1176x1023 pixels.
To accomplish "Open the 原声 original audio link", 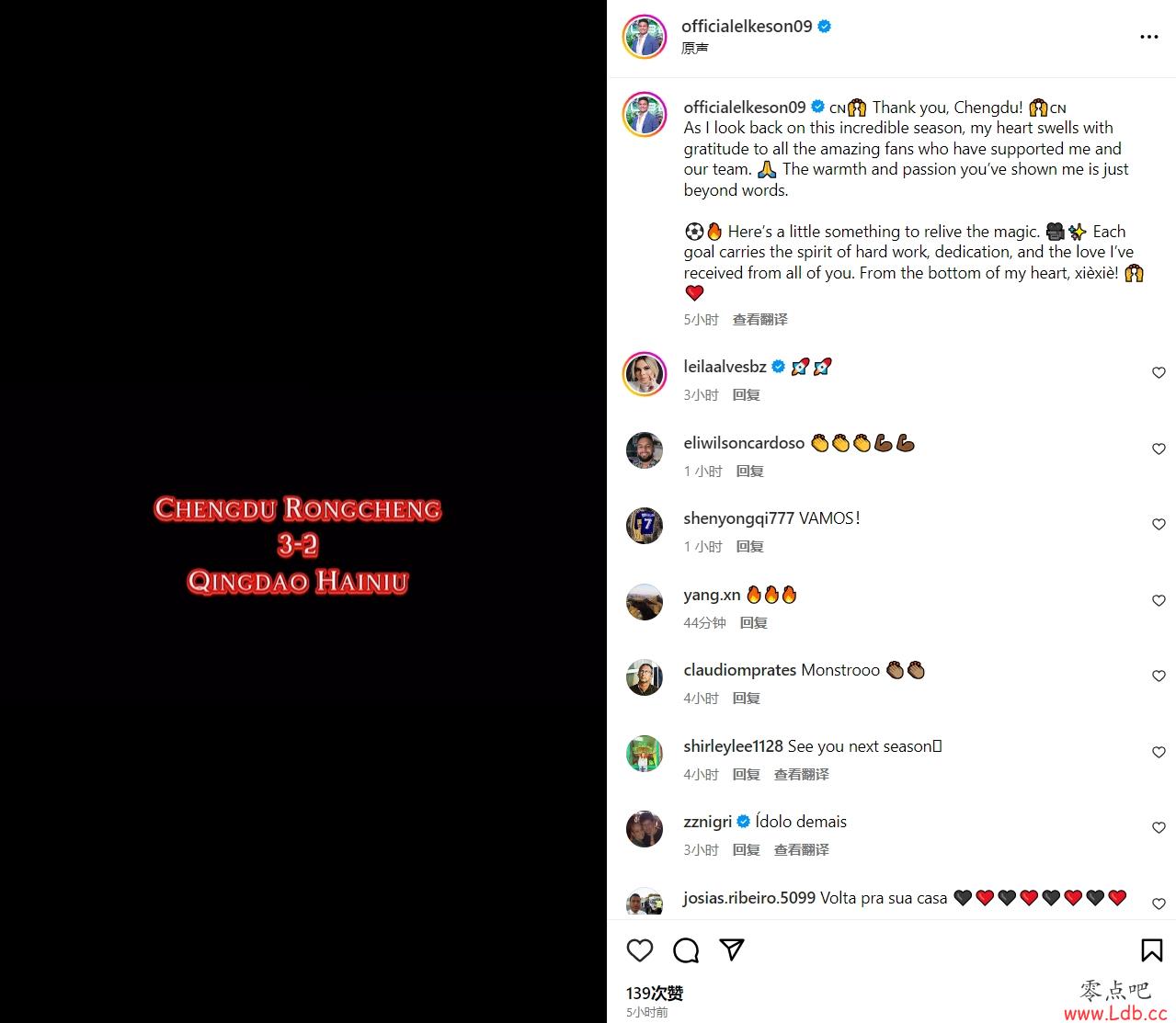I will [694, 48].
